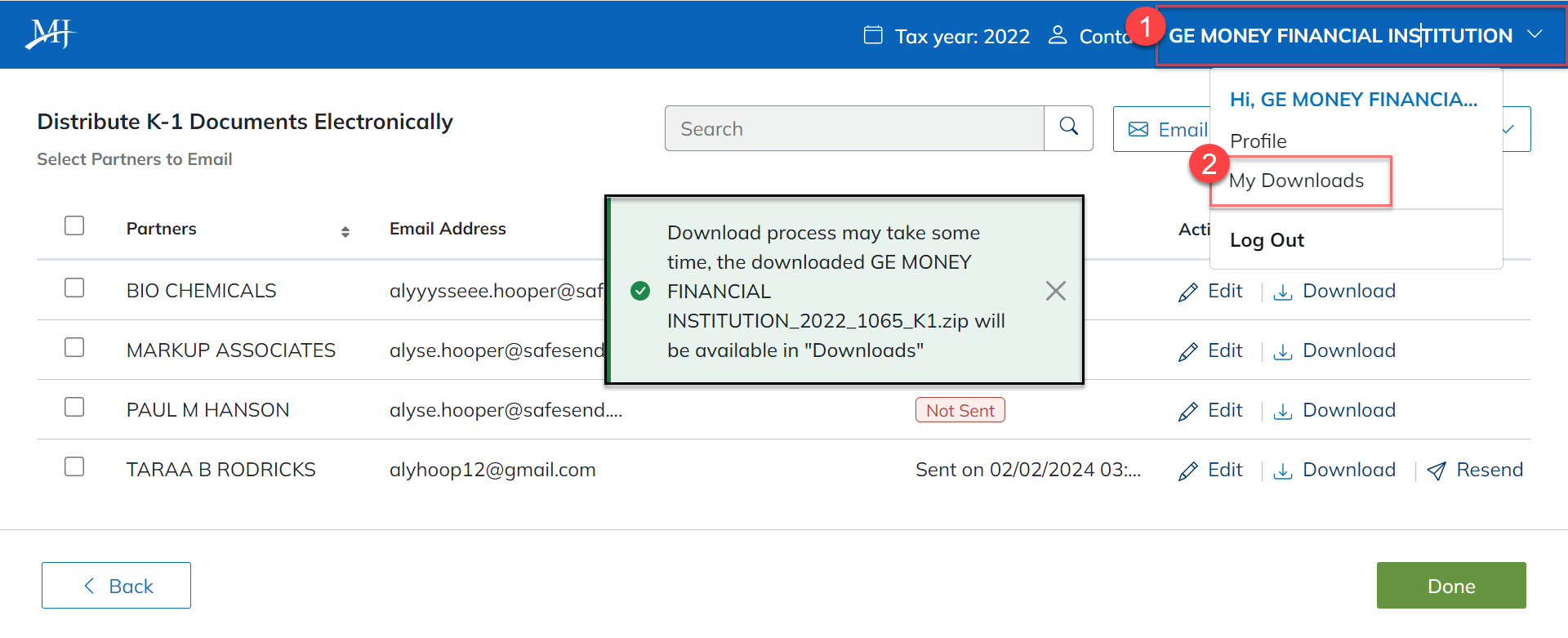The image size is (1568, 638).
Task: Click the Partners column header
Action: click(162, 229)
